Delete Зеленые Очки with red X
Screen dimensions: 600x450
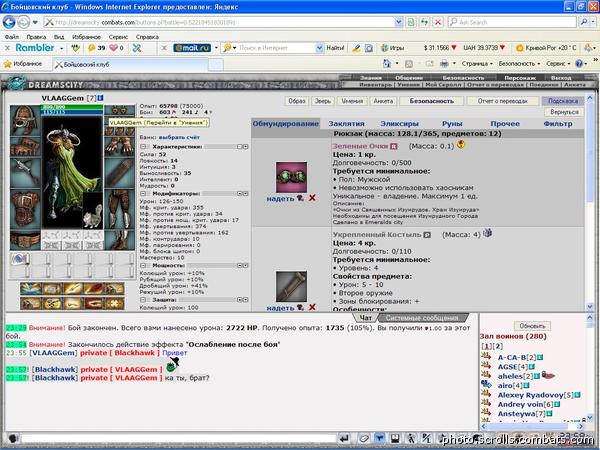(x=312, y=198)
